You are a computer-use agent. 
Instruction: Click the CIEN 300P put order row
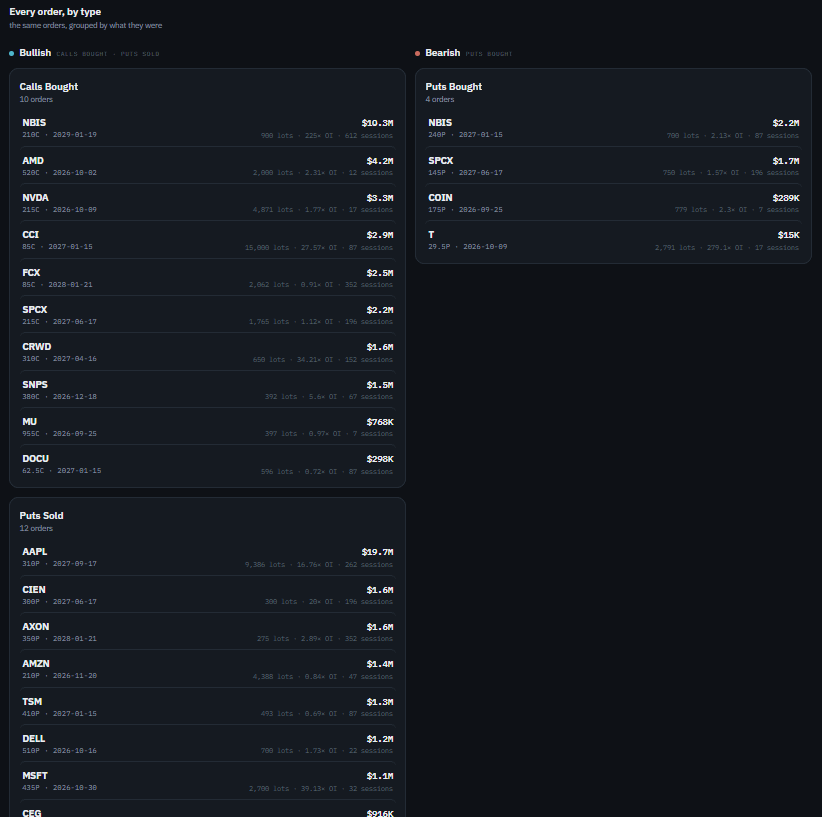208,595
